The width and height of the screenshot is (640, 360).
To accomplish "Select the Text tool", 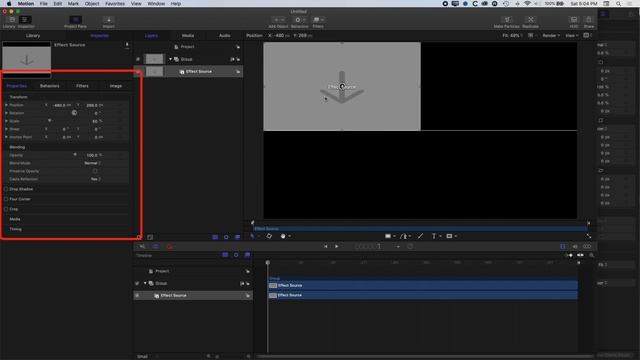I will click(434, 236).
